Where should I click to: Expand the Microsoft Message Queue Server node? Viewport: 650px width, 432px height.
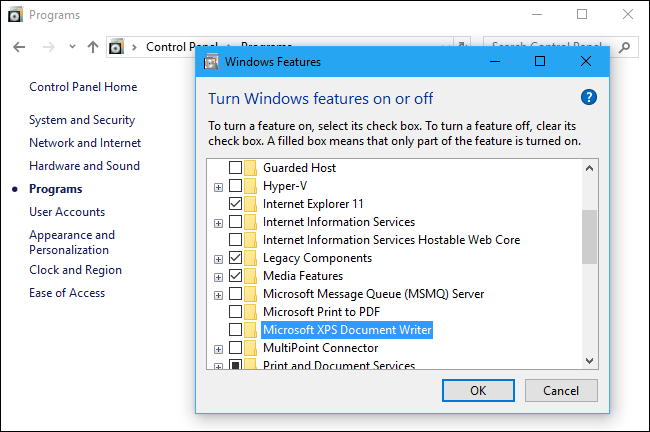point(218,295)
